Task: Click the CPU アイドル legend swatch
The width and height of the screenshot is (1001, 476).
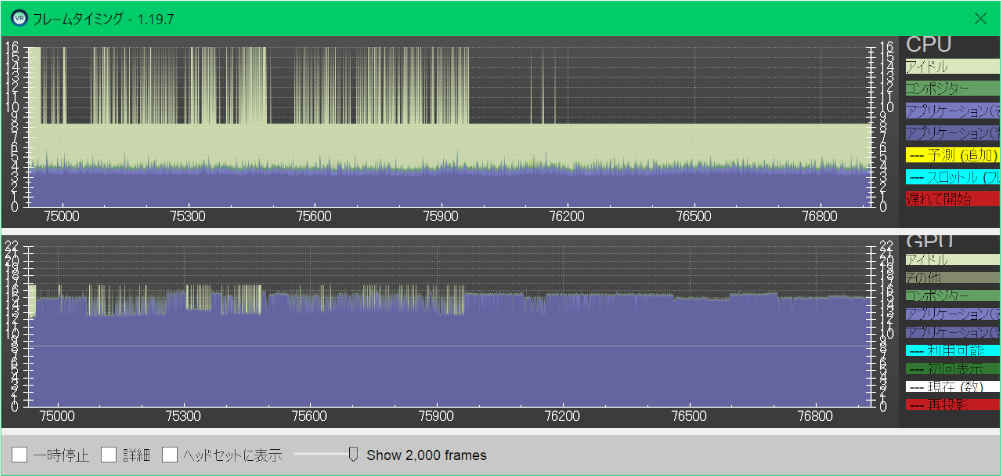Action: 951,67
